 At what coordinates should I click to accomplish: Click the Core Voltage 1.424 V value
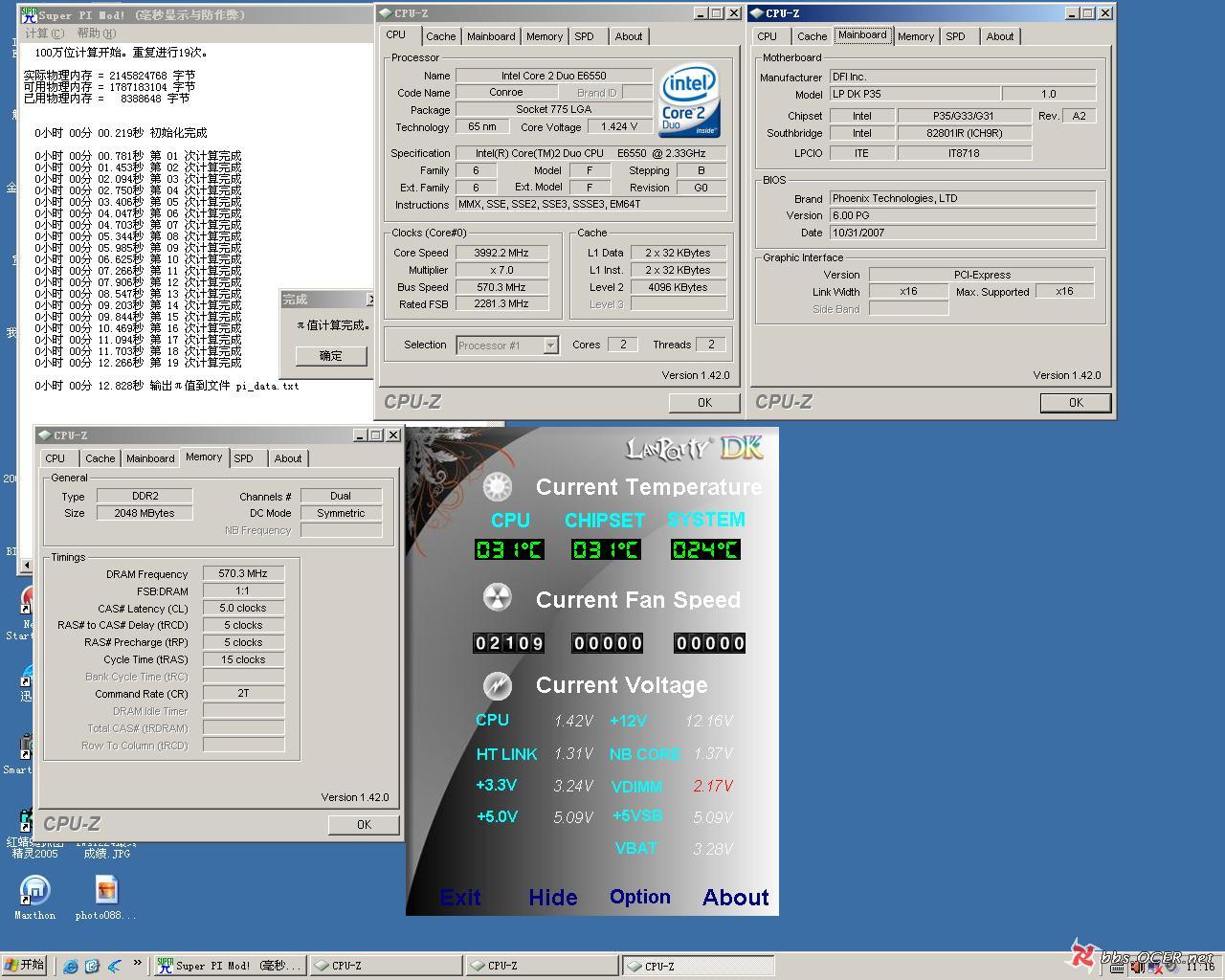pos(619,126)
